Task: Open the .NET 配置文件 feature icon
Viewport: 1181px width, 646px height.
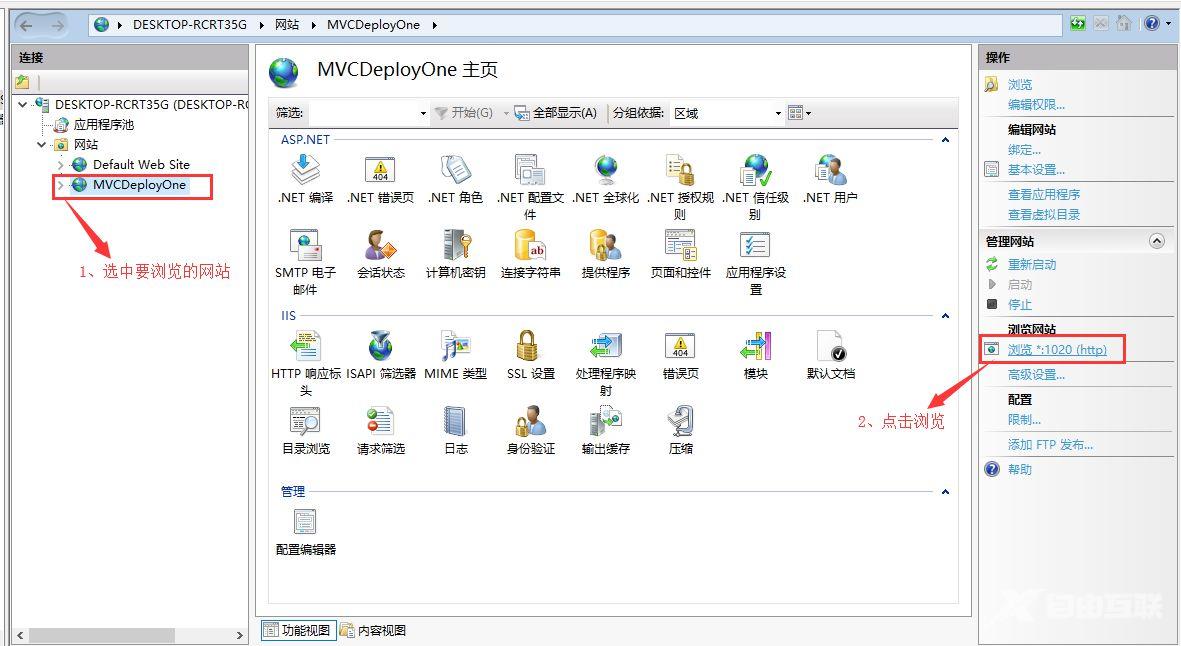Action: (x=530, y=170)
